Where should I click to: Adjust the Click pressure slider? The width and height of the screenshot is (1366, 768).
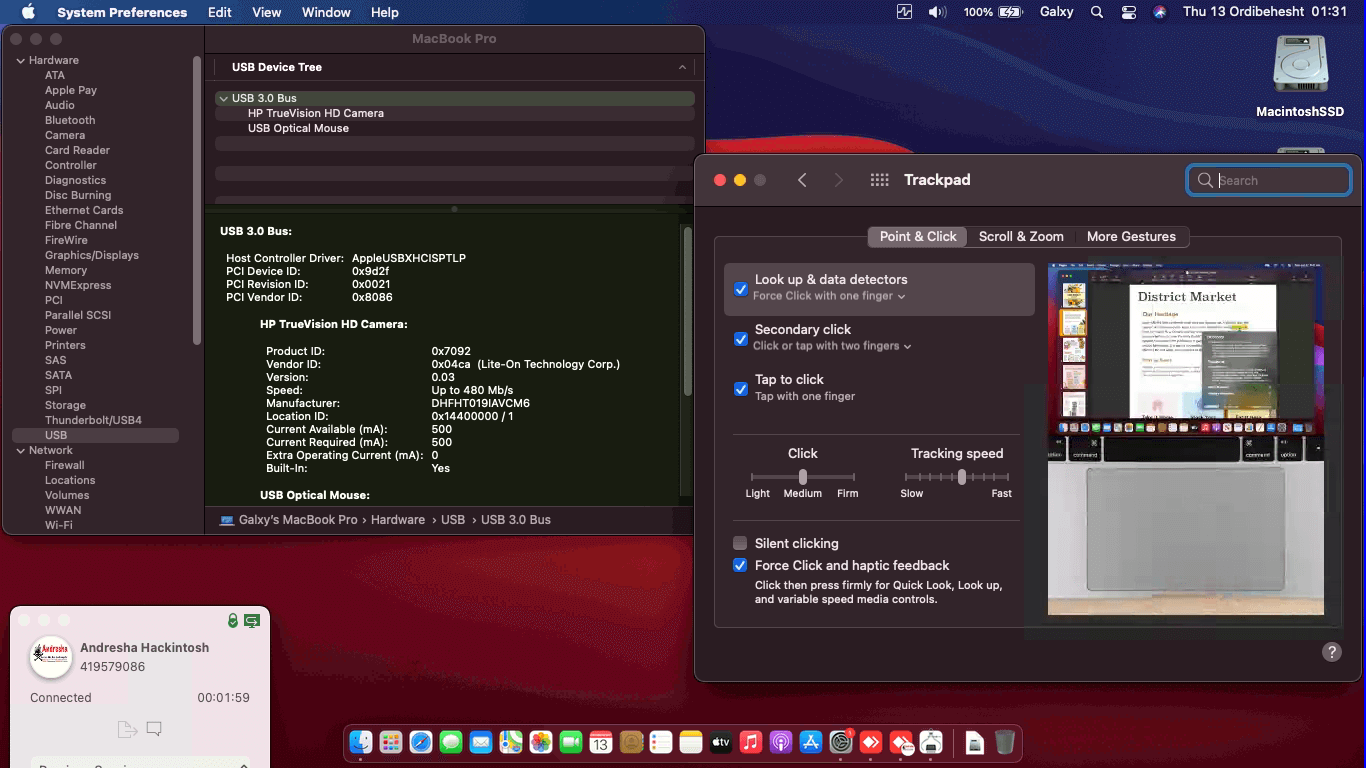pyautogui.click(x=803, y=477)
